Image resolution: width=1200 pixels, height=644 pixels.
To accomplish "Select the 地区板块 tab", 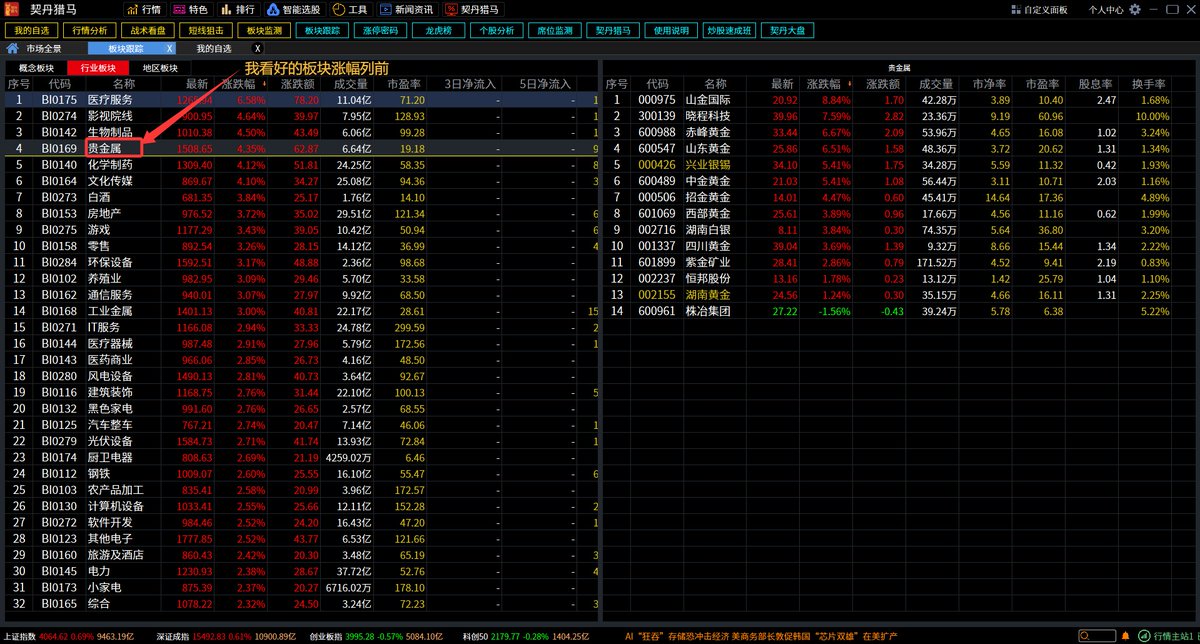I will click(159, 68).
